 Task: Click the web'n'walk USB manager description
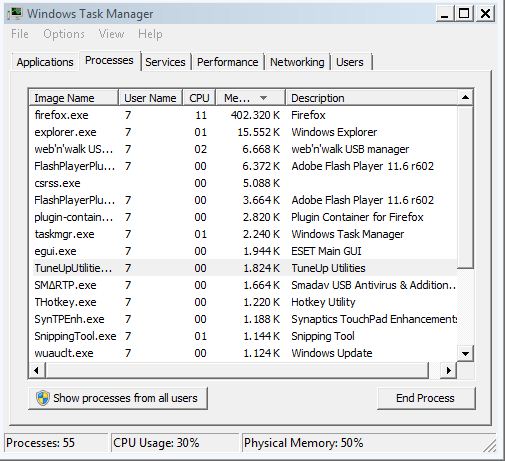tap(350, 149)
